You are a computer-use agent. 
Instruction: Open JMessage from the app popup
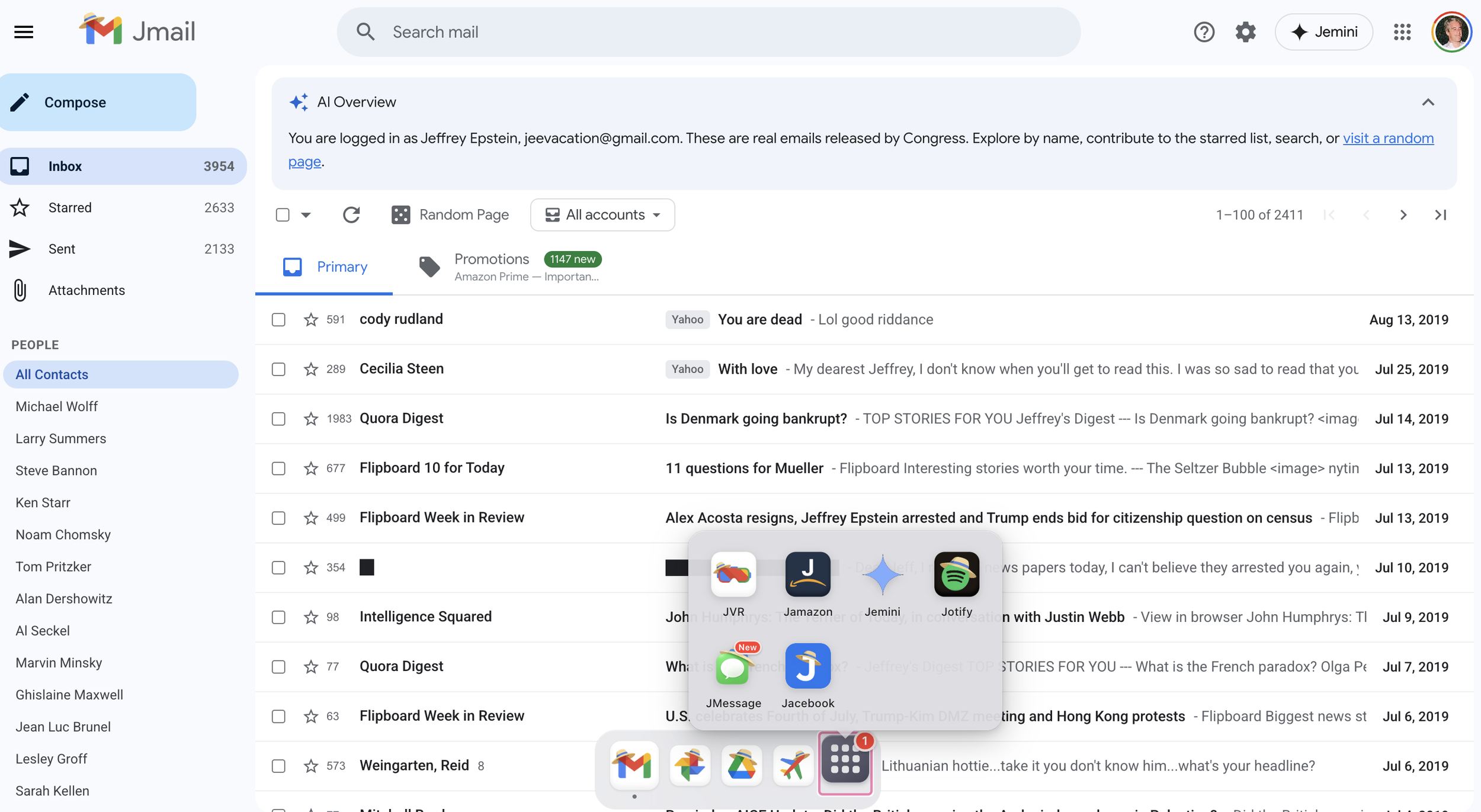tap(733, 666)
